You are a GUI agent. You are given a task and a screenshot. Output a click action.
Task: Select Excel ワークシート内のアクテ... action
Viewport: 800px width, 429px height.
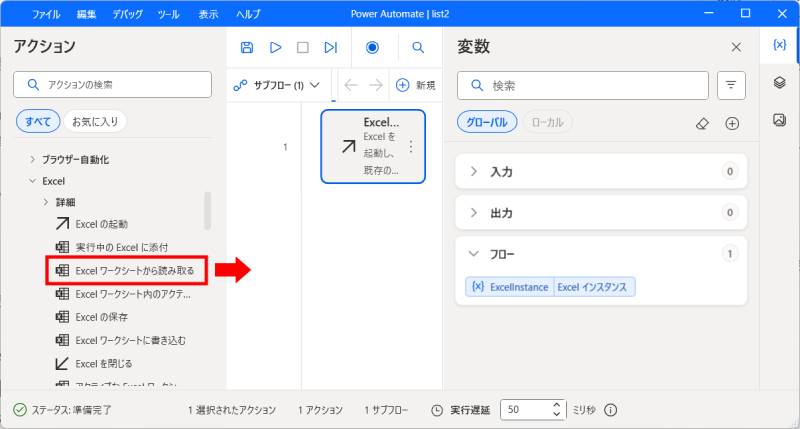123,294
